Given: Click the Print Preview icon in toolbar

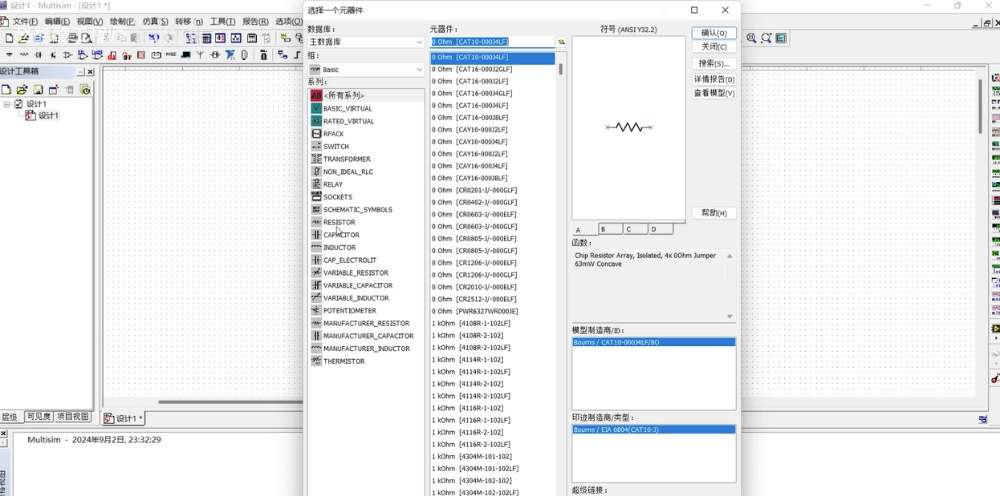Looking at the screenshot, I should tap(86, 38).
